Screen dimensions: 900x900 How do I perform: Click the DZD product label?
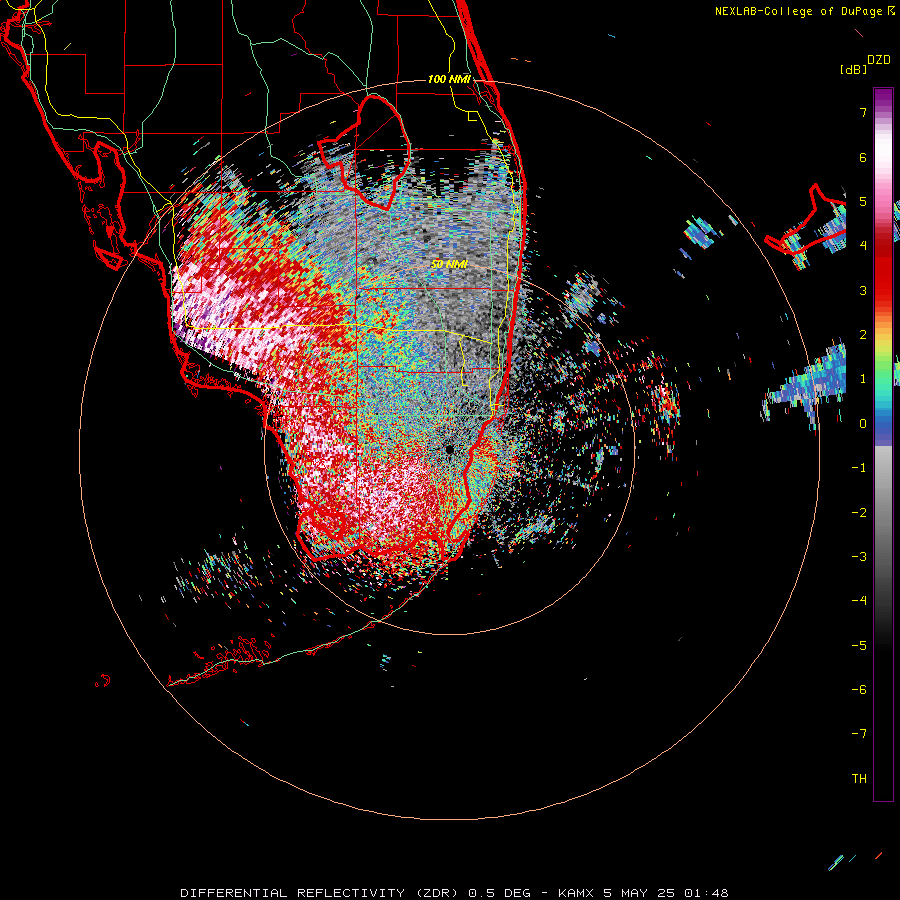click(x=879, y=60)
